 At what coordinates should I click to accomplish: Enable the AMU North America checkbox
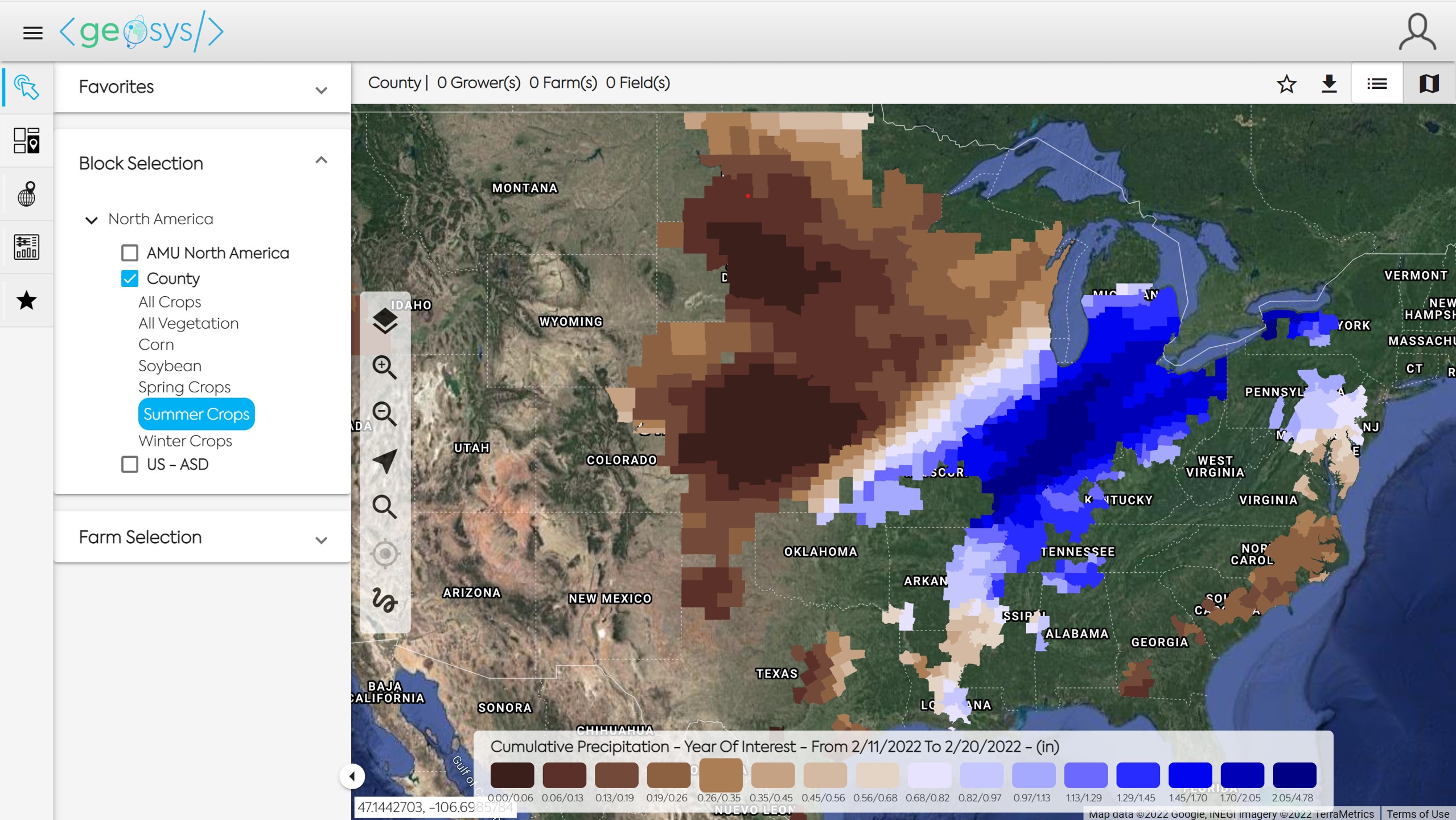point(130,253)
